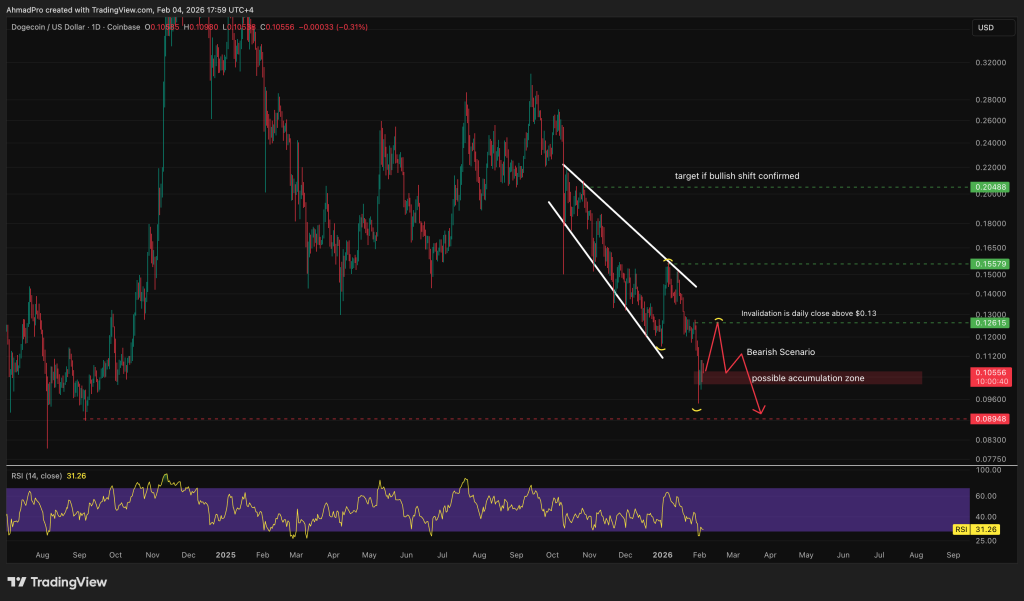This screenshot has height=601, width=1024.
Task: Click the red 0.08948 support price label
Action: pos(989,419)
